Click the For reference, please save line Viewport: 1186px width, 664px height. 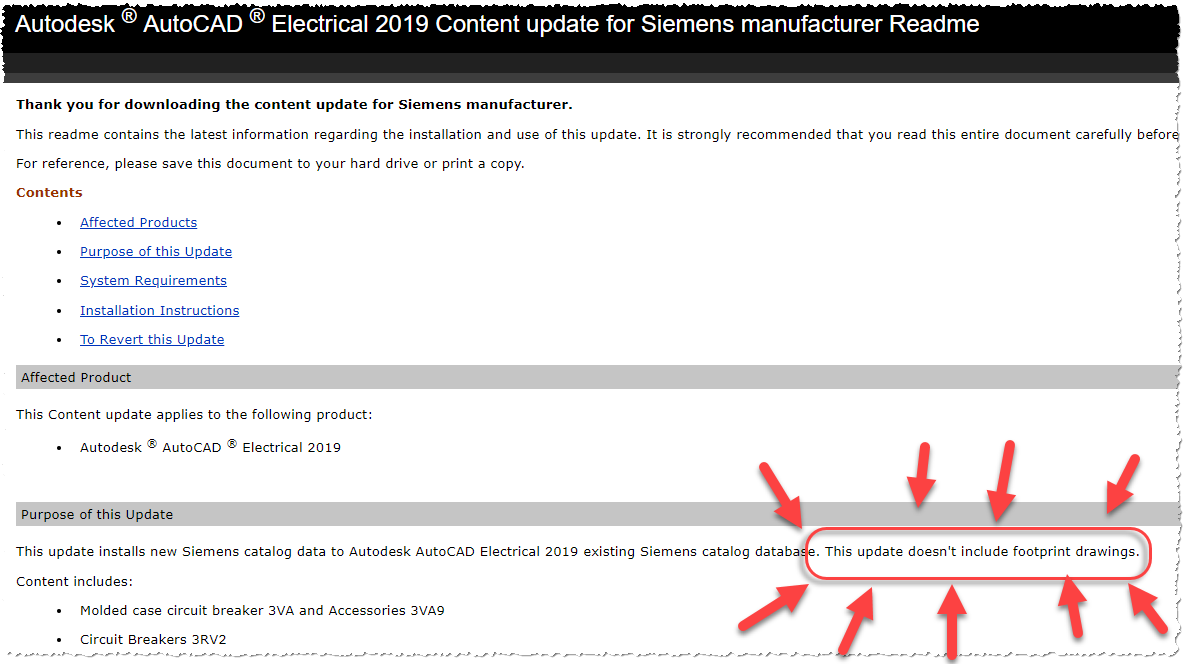click(270, 164)
